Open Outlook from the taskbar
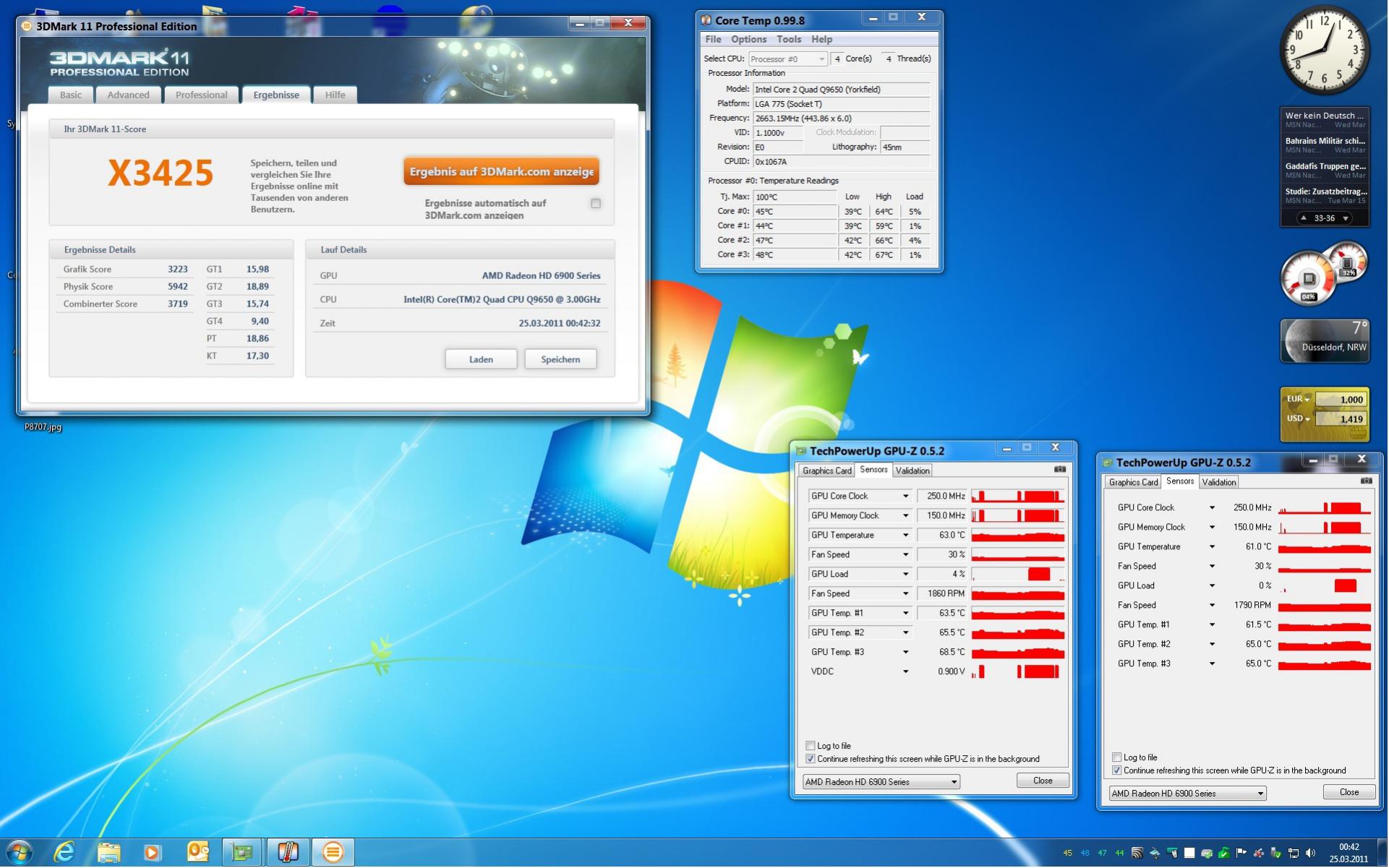 197,852
